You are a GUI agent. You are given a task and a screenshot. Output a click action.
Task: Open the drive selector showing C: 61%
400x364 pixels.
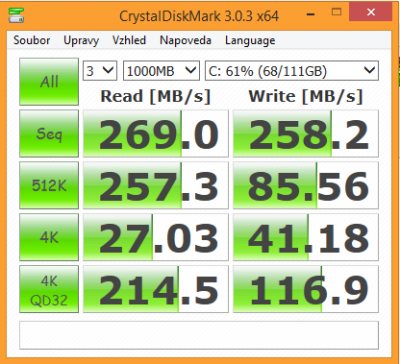[292, 71]
